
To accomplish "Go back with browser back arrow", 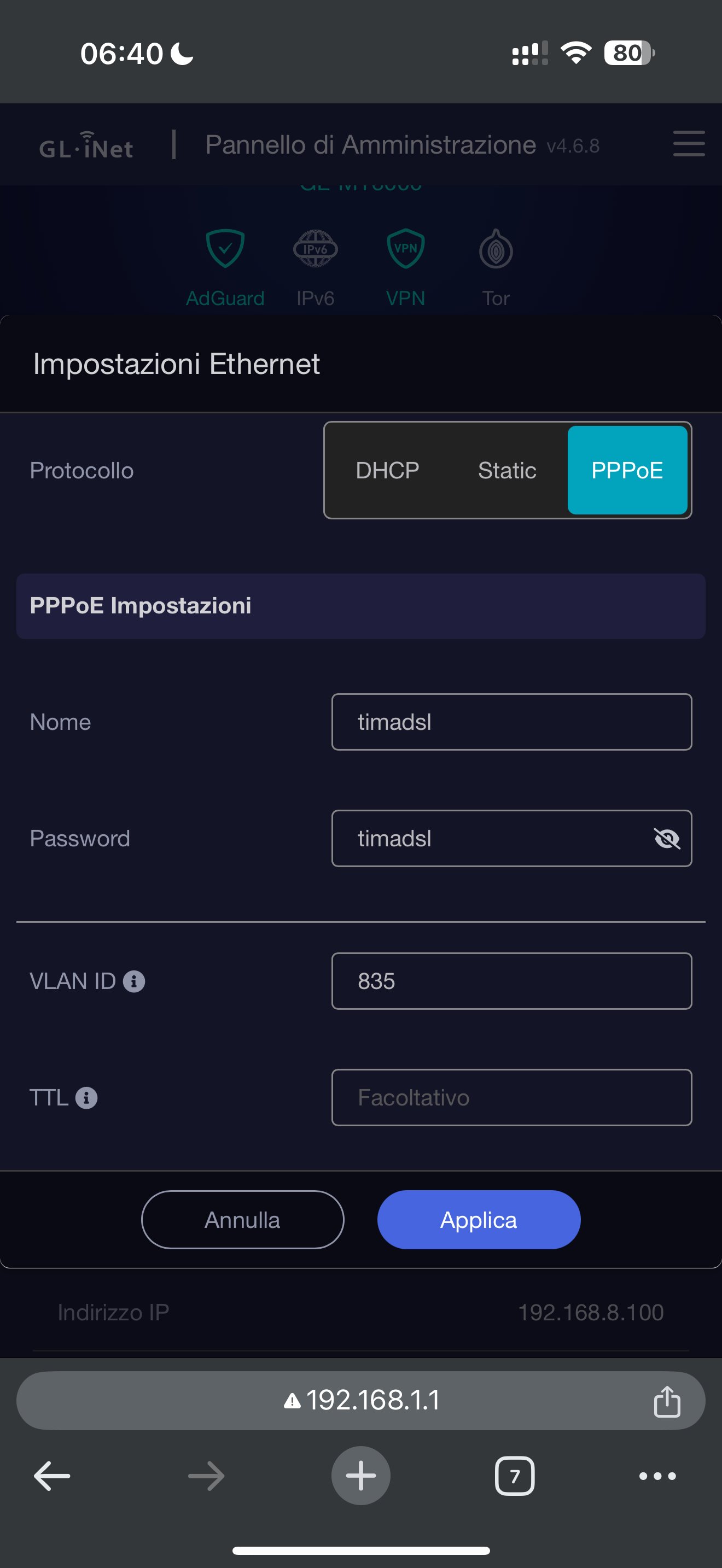I will [52, 1476].
